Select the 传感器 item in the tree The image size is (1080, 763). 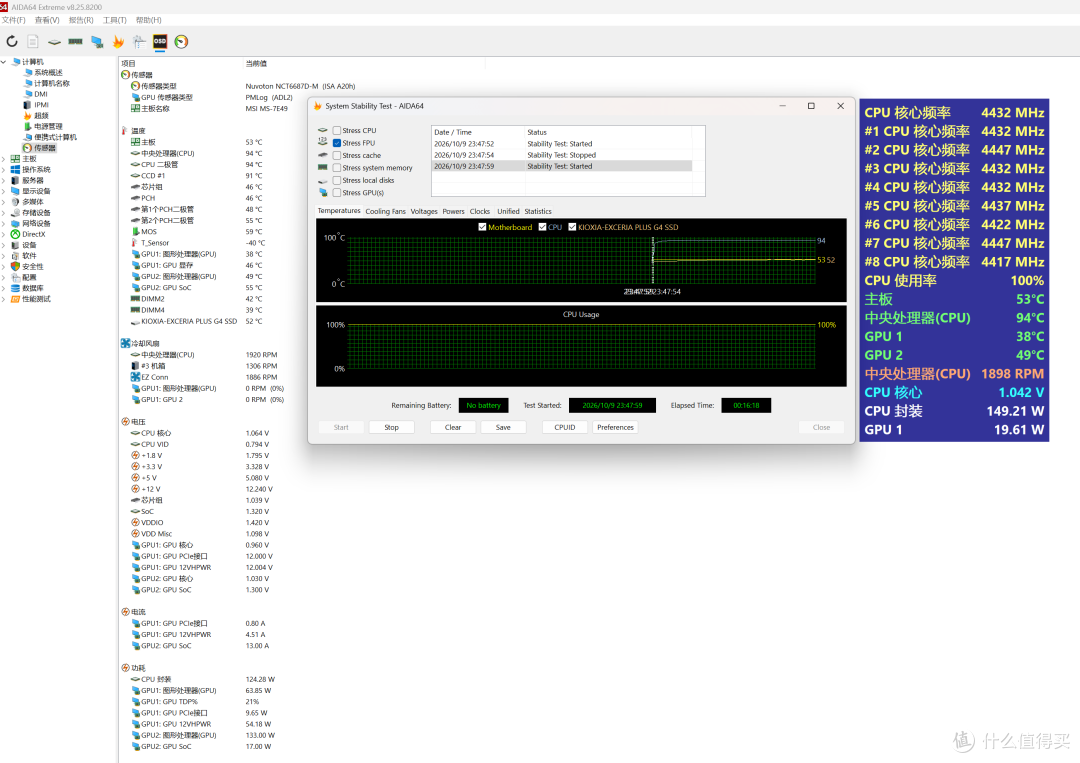(45, 148)
